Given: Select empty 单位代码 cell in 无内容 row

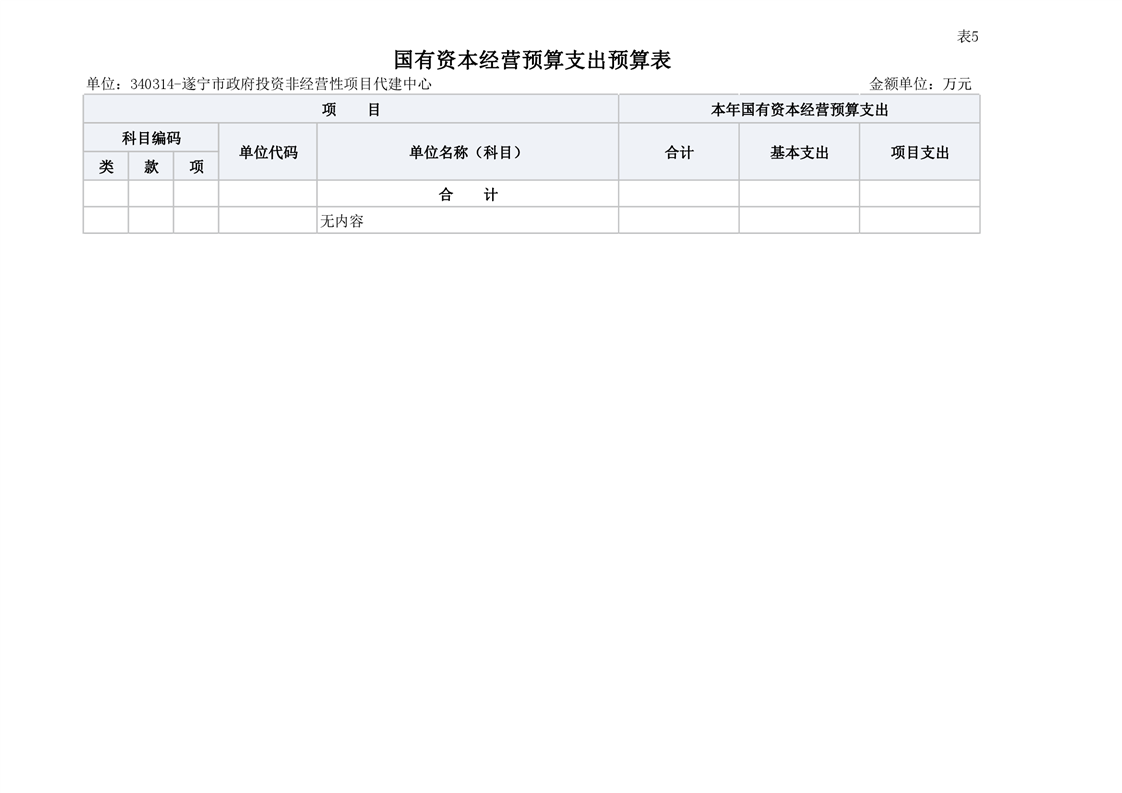Looking at the screenshot, I should coord(268,221).
